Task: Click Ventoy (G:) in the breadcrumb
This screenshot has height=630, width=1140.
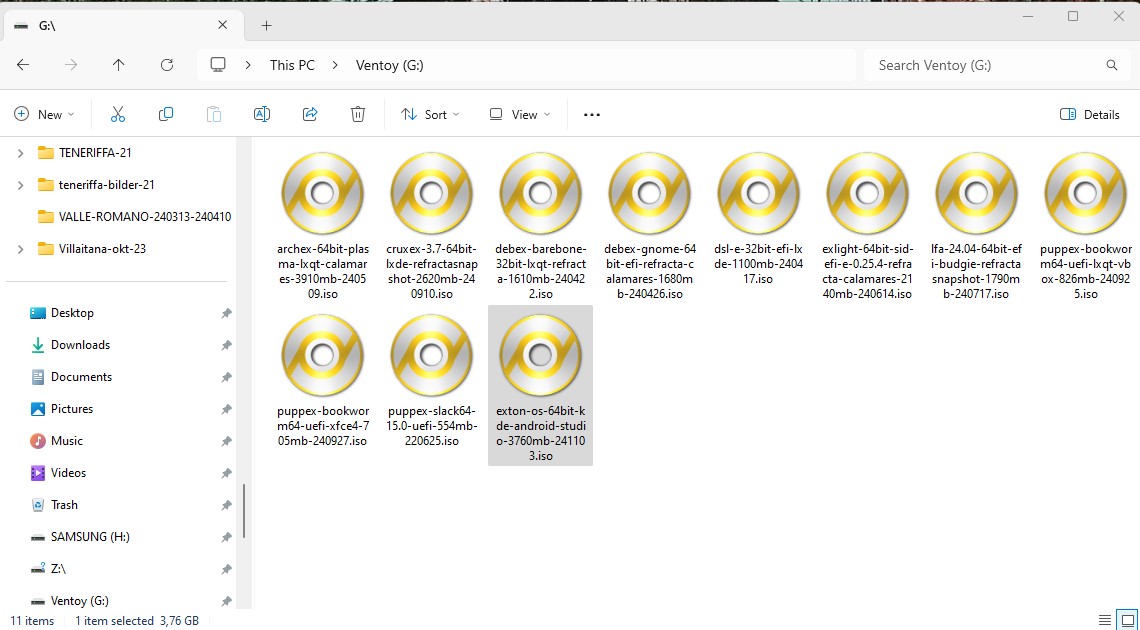Action: coord(390,65)
